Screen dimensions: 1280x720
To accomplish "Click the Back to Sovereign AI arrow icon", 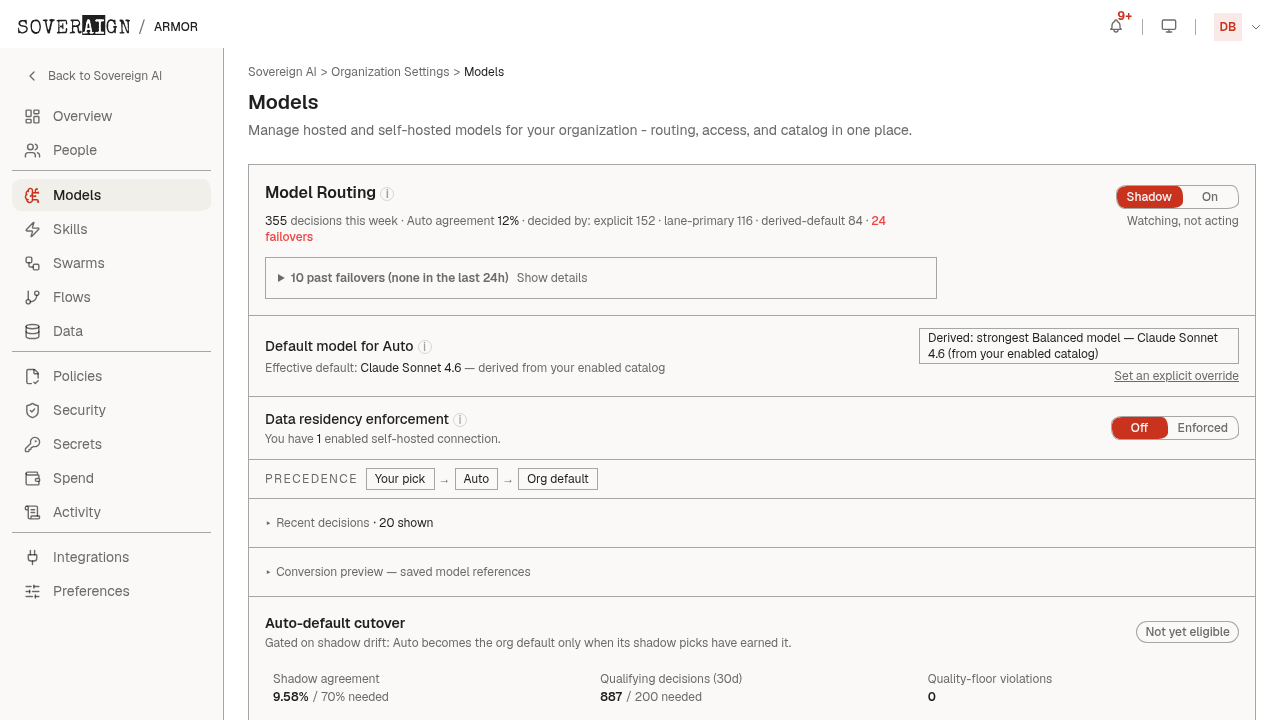I will pos(32,76).
